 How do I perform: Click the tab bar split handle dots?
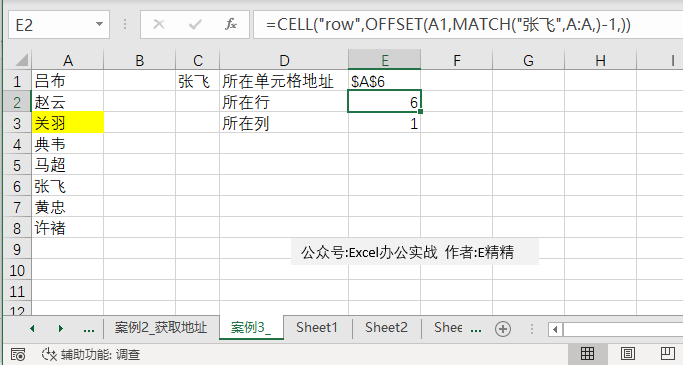(532, 329)
